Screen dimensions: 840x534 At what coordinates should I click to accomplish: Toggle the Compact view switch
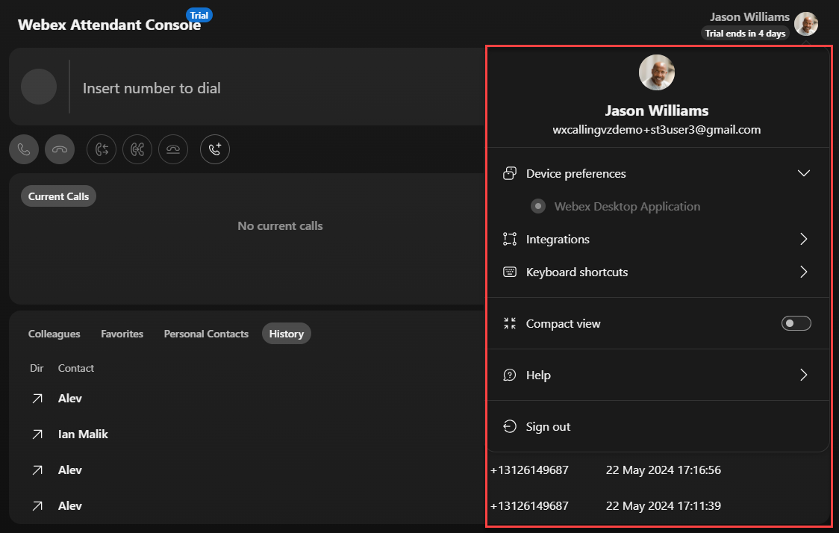coord(796,324)
